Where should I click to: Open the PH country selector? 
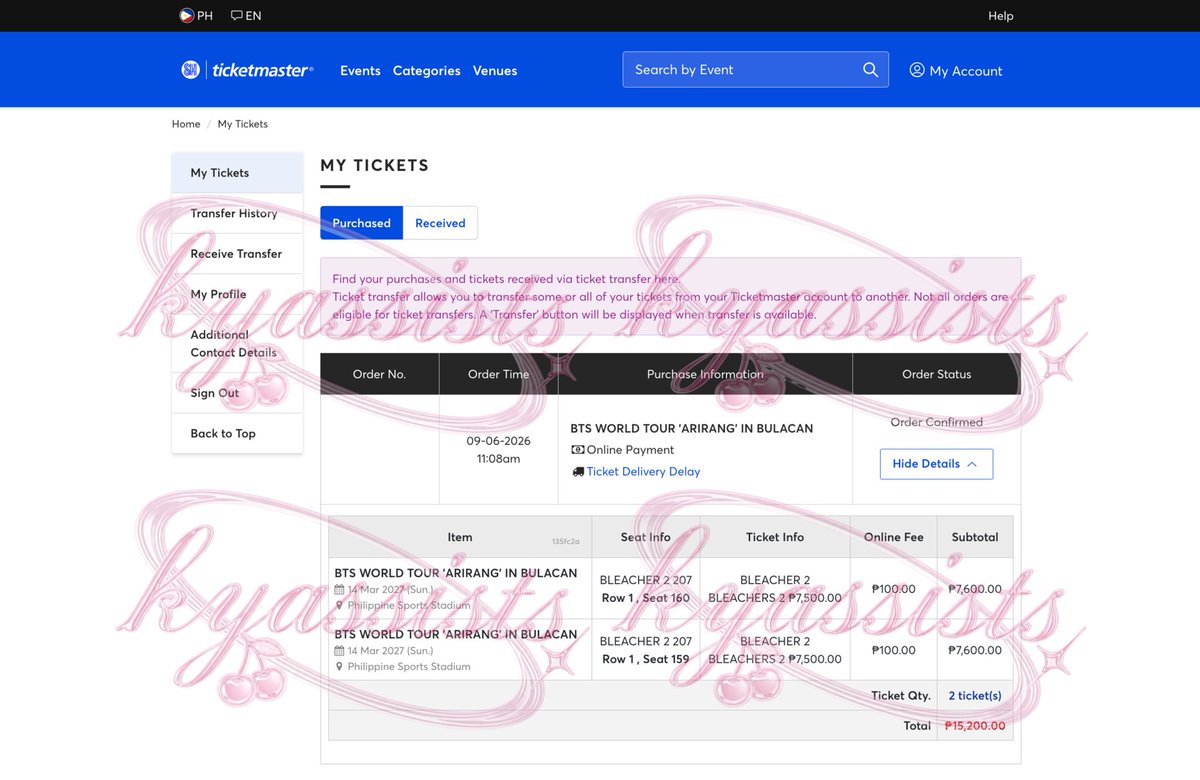click(x=196, y=16)
